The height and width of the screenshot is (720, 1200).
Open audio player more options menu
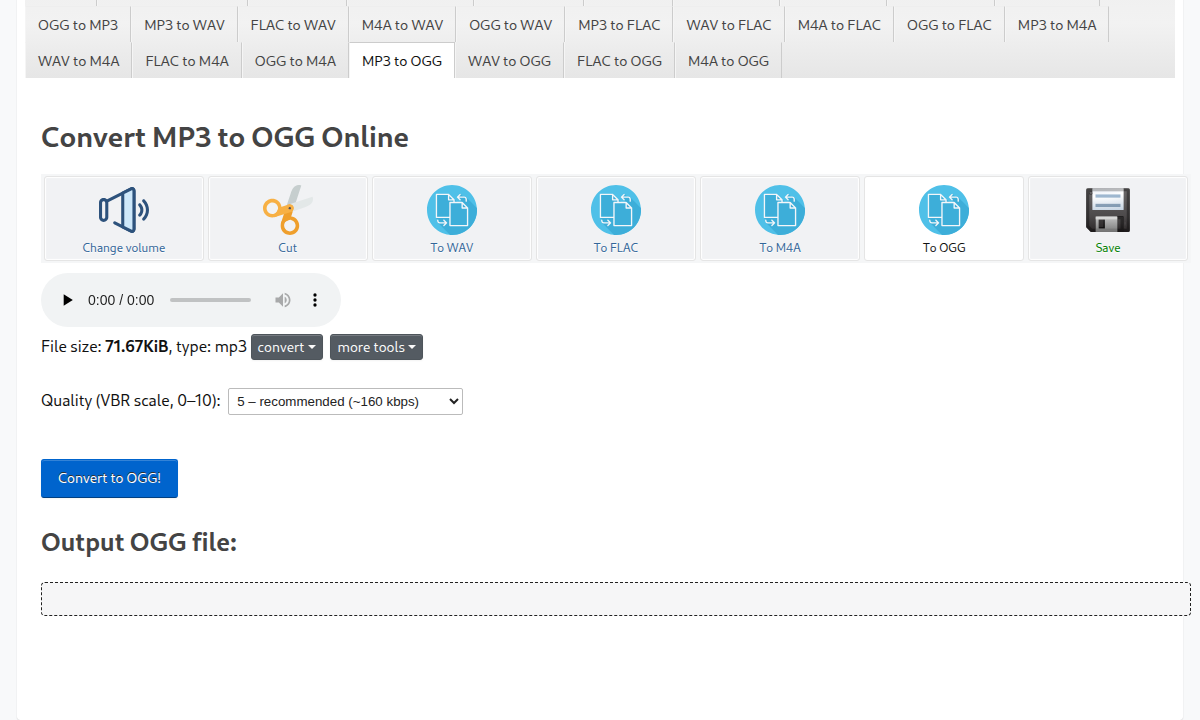pyautogui.click(x=315, y=300)
